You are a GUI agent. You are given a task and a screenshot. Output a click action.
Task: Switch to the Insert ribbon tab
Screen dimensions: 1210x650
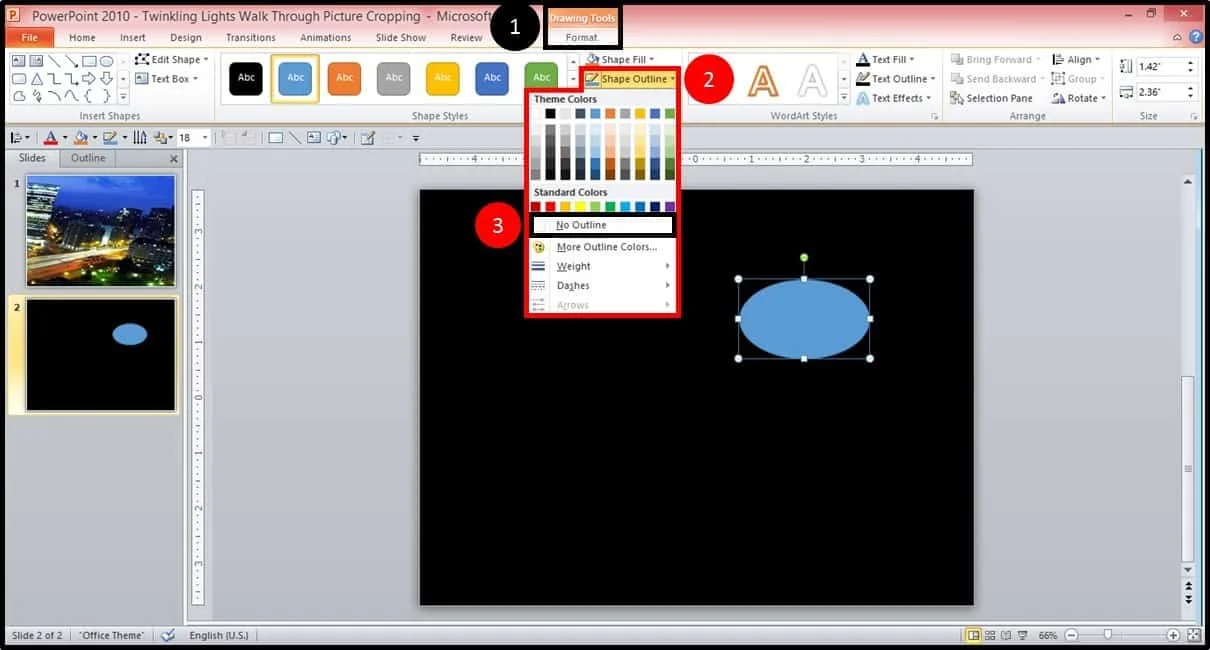(x=133, y=38)
